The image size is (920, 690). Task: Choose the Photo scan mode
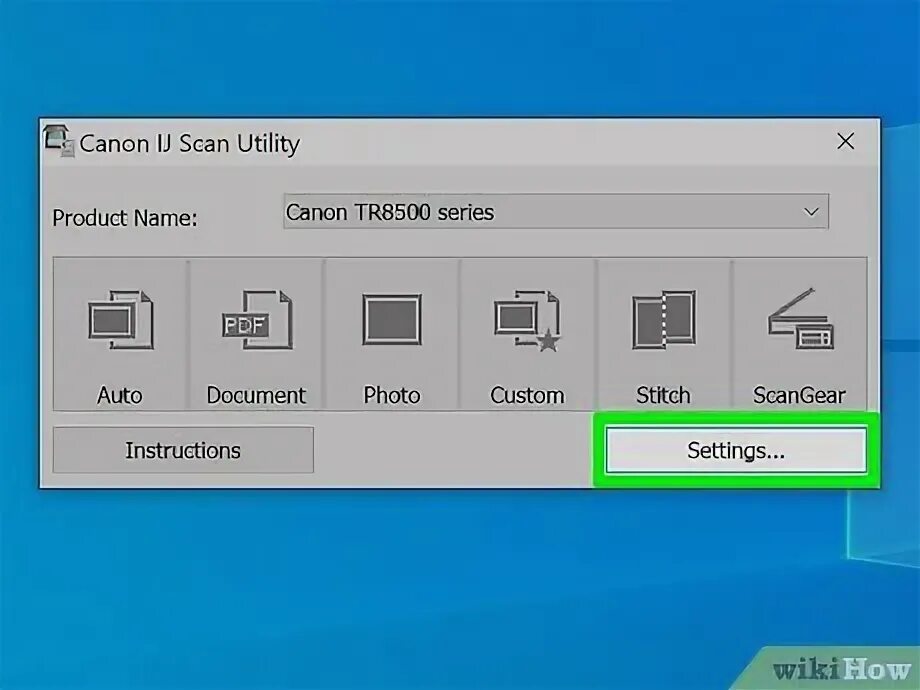click(392, 334)
